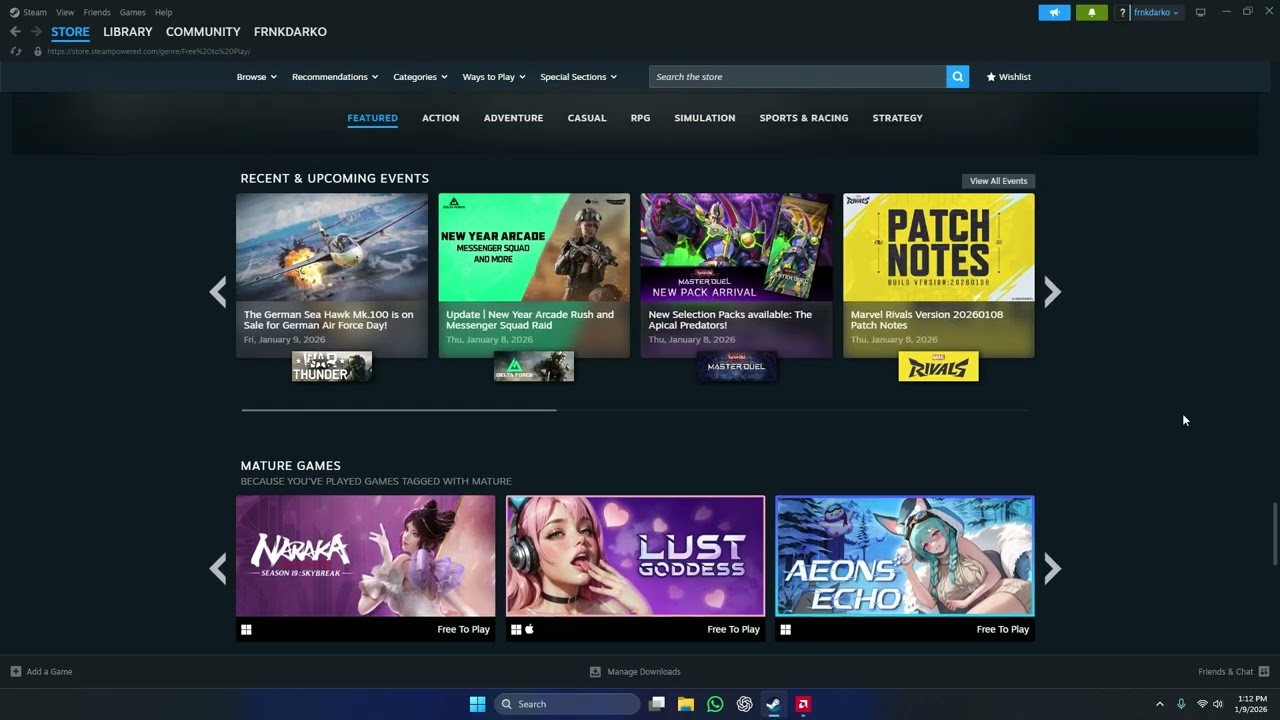This screenshot has height=720, width=1280.
Task: Previous arrow in Recent & Upcoming Events
Action: click(218, 291)
